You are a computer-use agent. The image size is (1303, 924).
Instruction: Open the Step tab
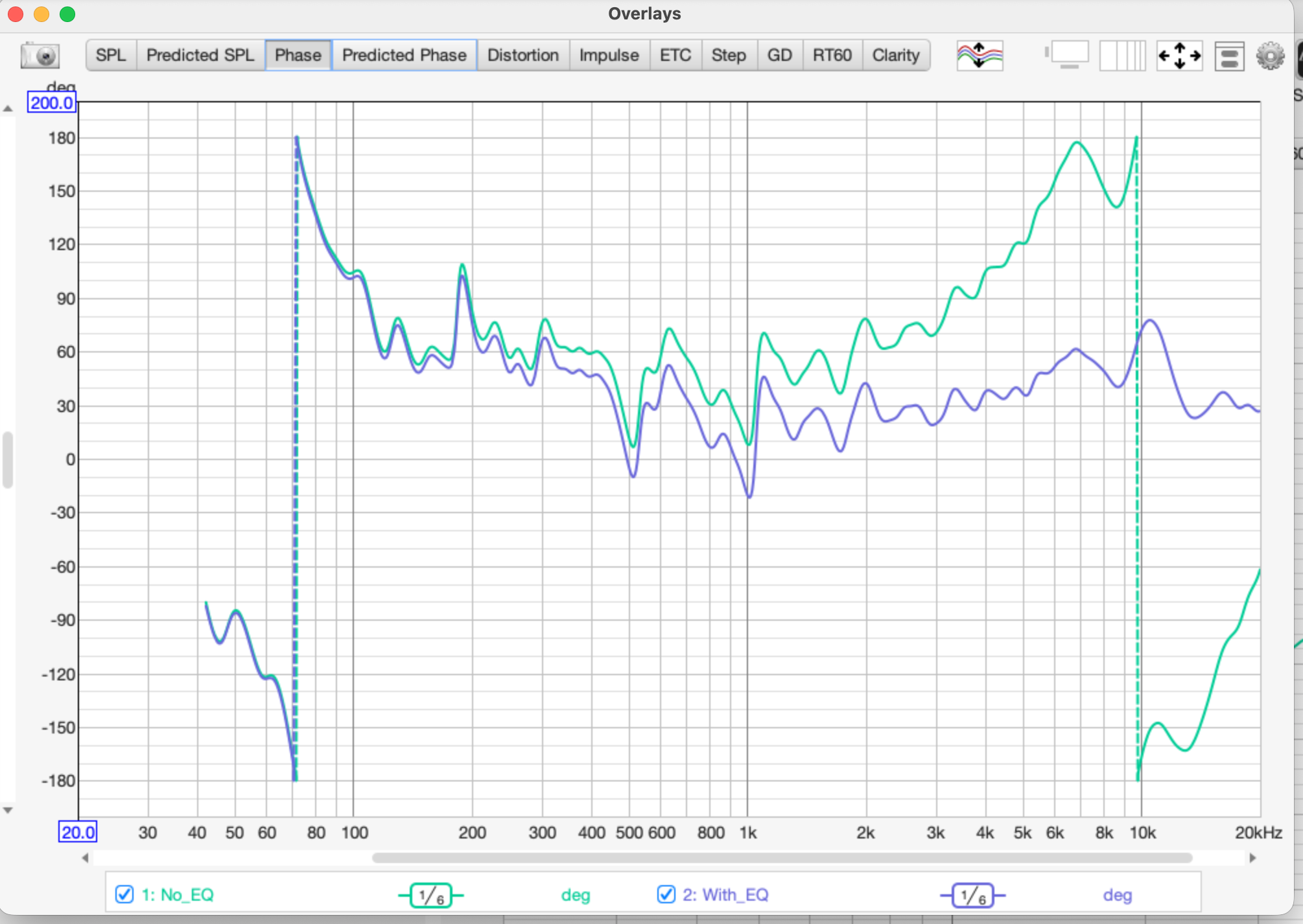[729, 55]
